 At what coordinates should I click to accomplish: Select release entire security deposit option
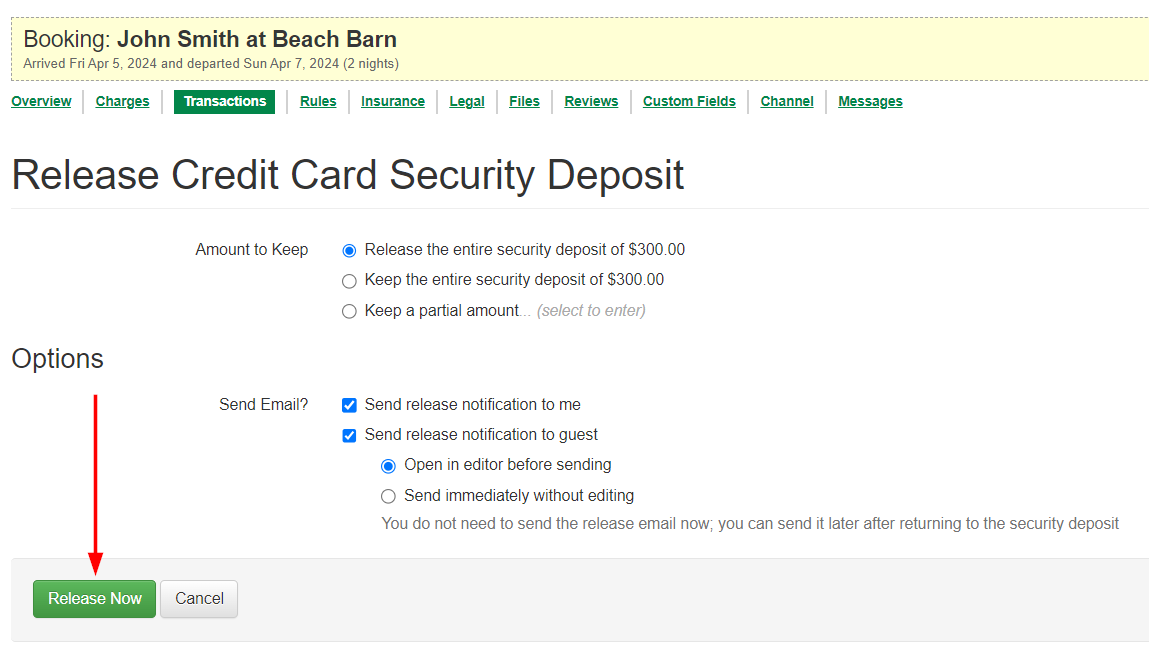(x=349, y=251)
